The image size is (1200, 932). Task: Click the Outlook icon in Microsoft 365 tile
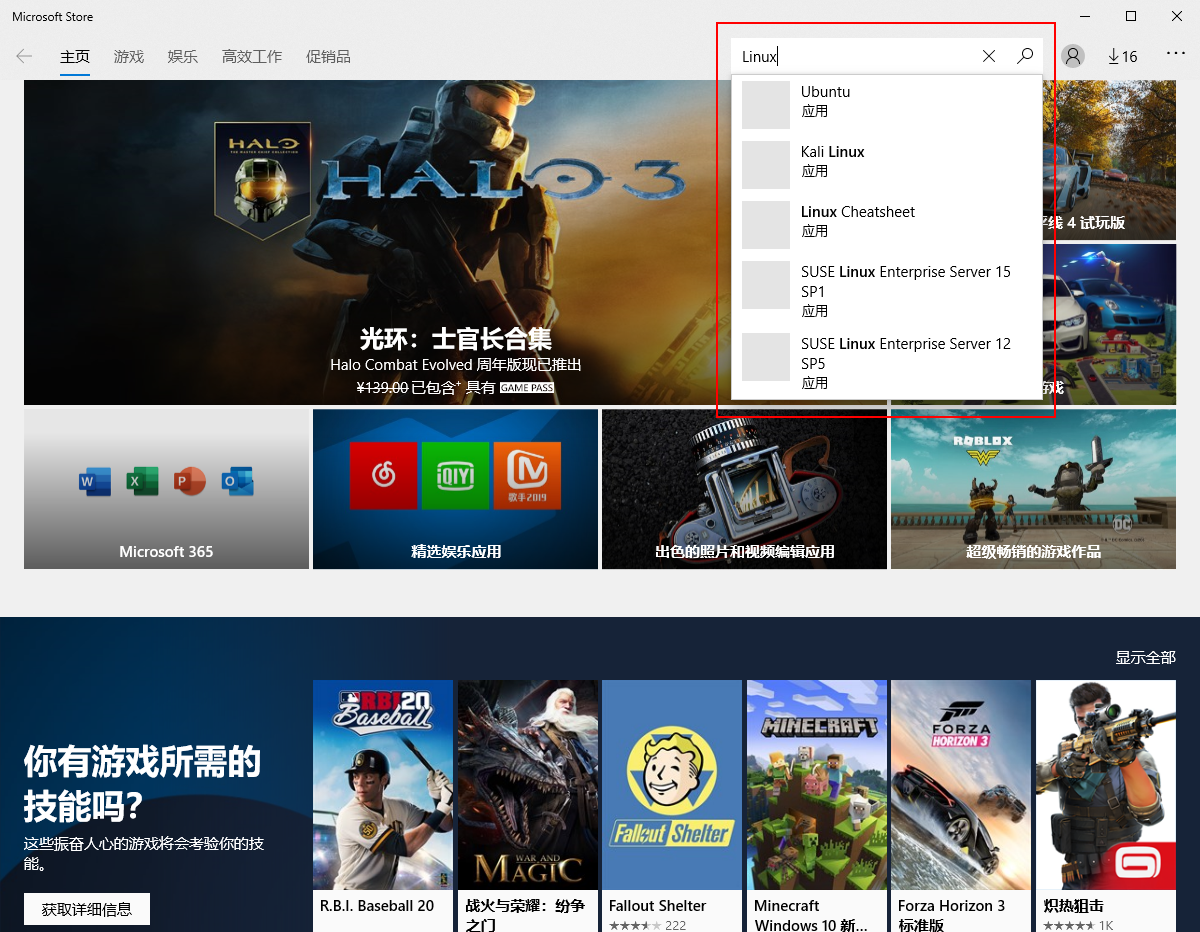[x=238, y=482]
